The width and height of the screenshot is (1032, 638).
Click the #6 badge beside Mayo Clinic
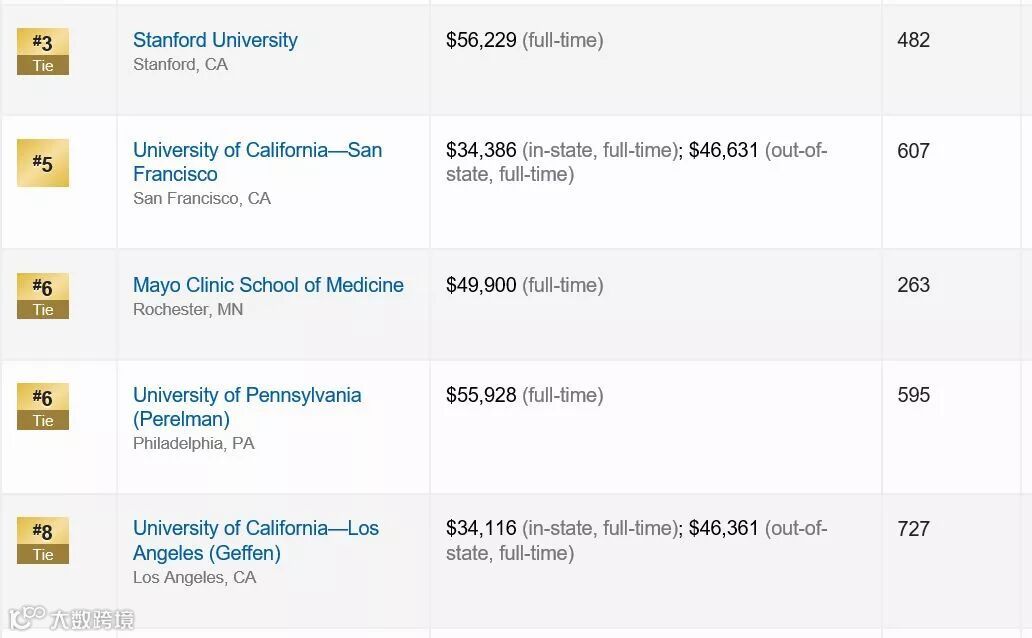(x=43, y=296)
